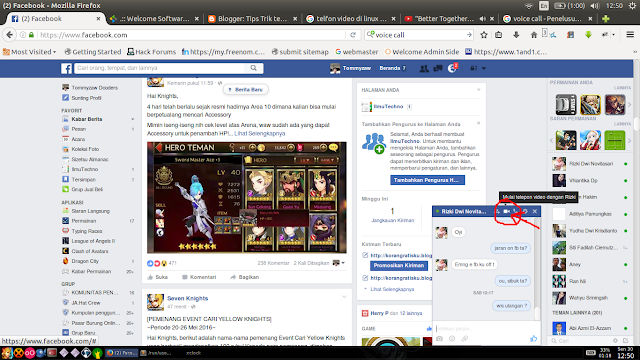
Task: Share the post via Bagikan
Action: coord(244,277)
